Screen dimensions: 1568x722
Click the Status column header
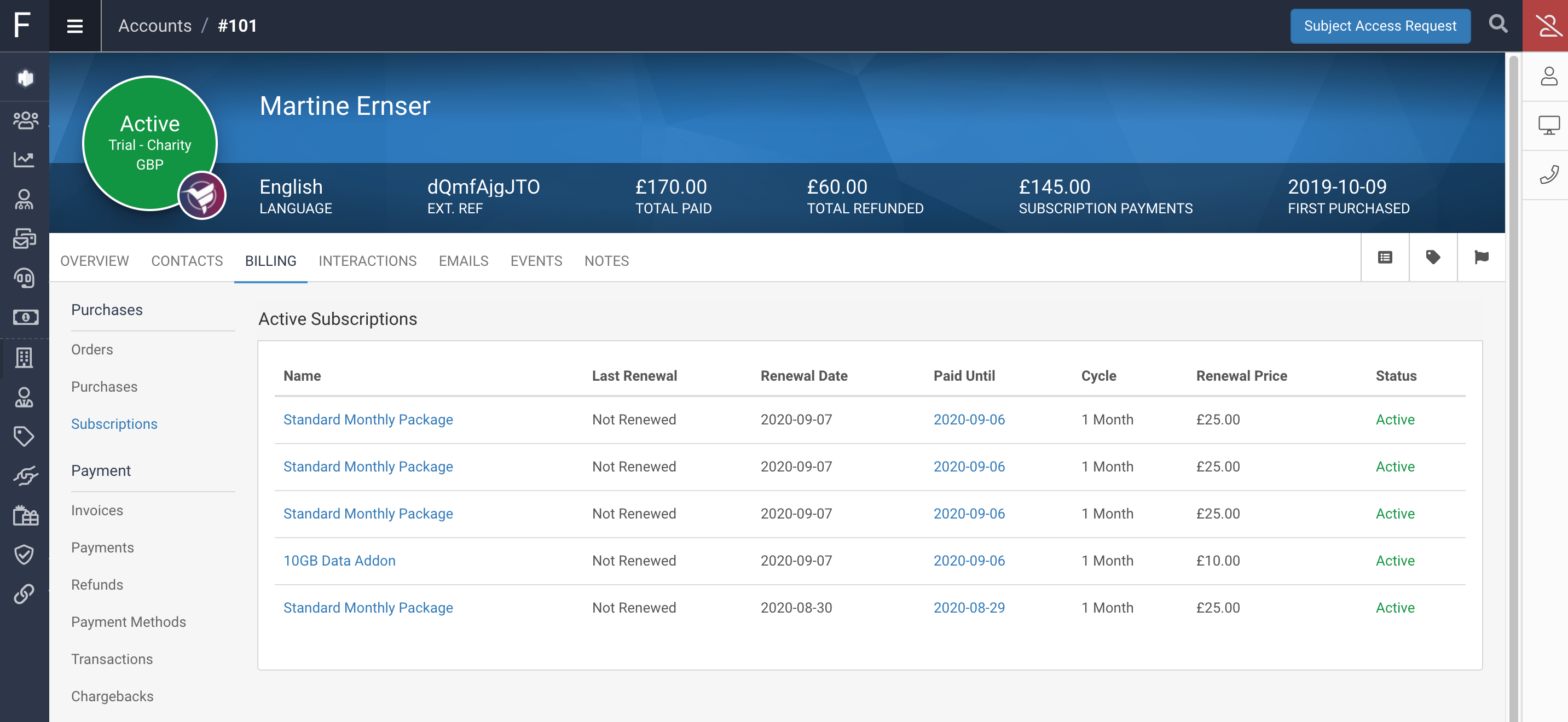coord(1396,375)
